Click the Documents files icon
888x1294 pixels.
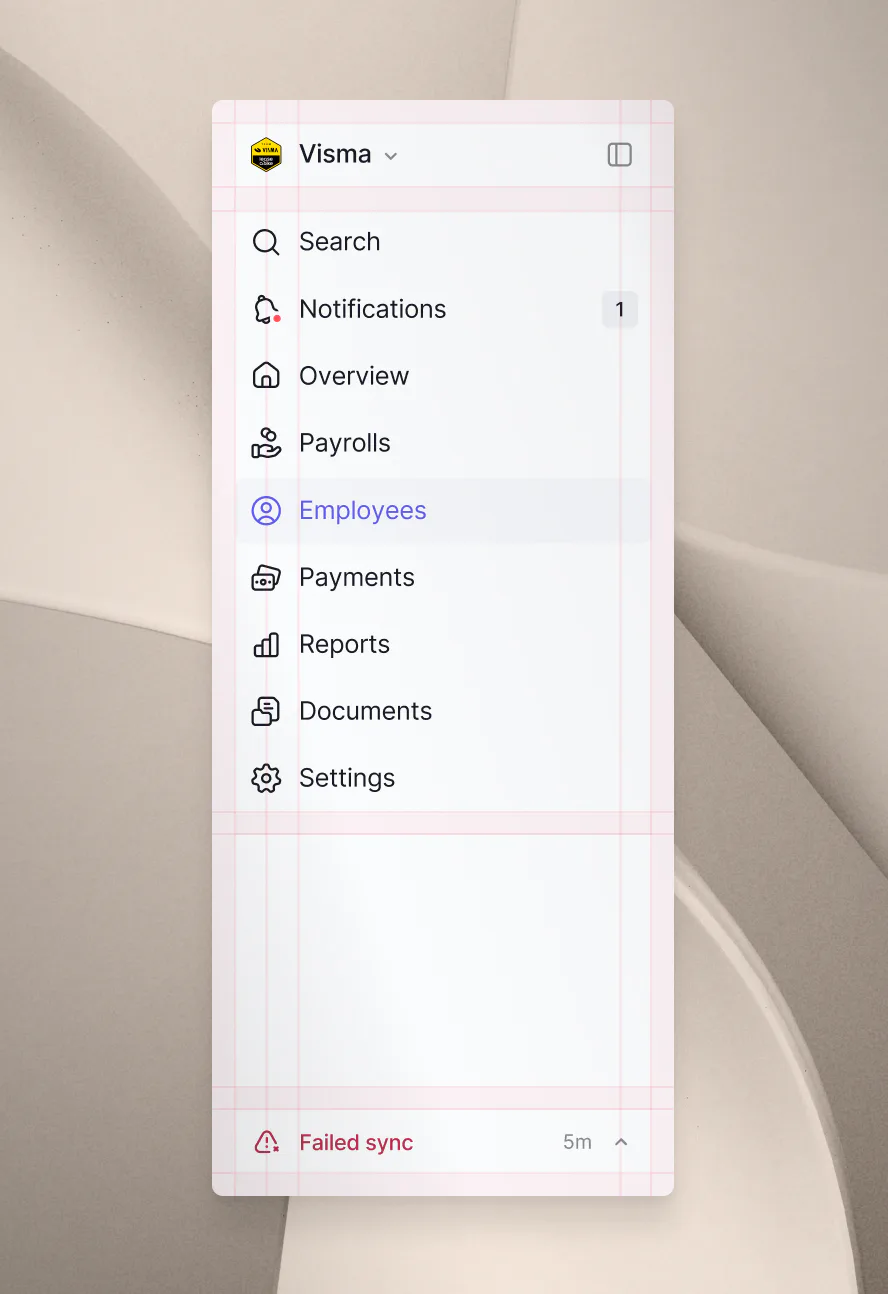[266, 711]
